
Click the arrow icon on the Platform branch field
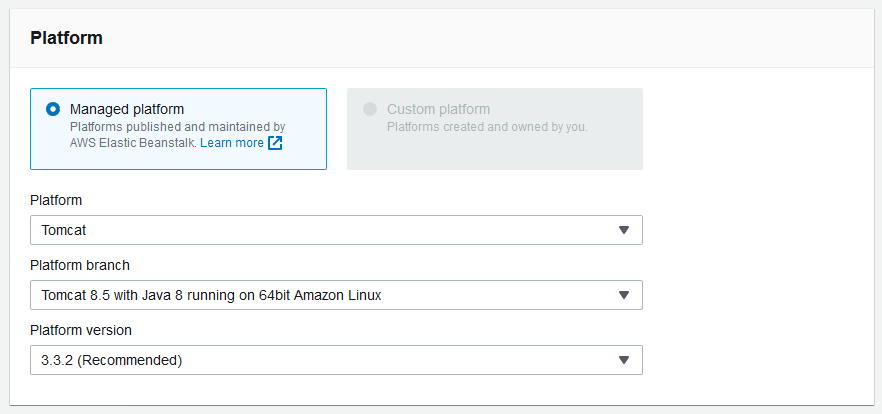point(624,295)
